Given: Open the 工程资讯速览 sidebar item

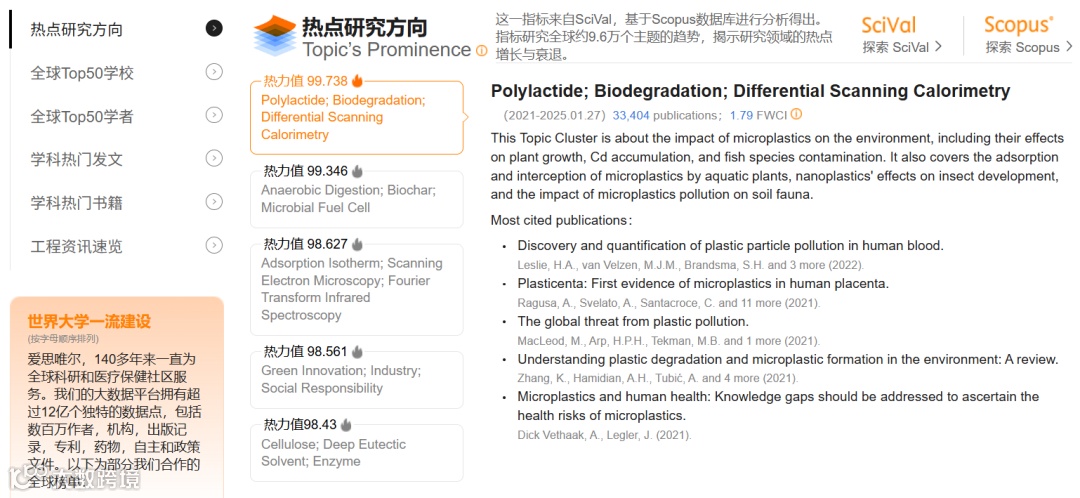Looking at the screenshot, I should [77, 246].
